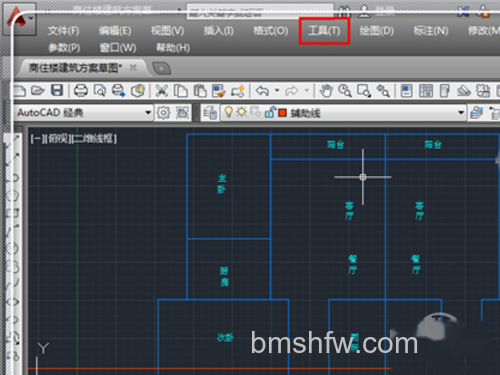
Task: Expand the 辅助线 layer dropdown arrow
Action: [461, 113]
